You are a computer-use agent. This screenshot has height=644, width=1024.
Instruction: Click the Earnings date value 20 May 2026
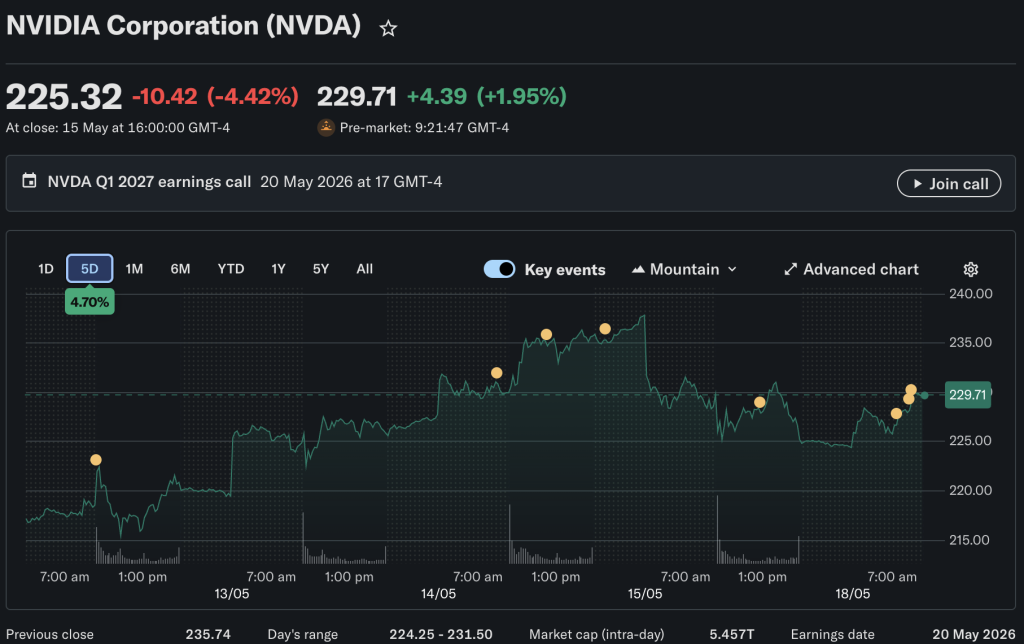[x=974, y=634]
